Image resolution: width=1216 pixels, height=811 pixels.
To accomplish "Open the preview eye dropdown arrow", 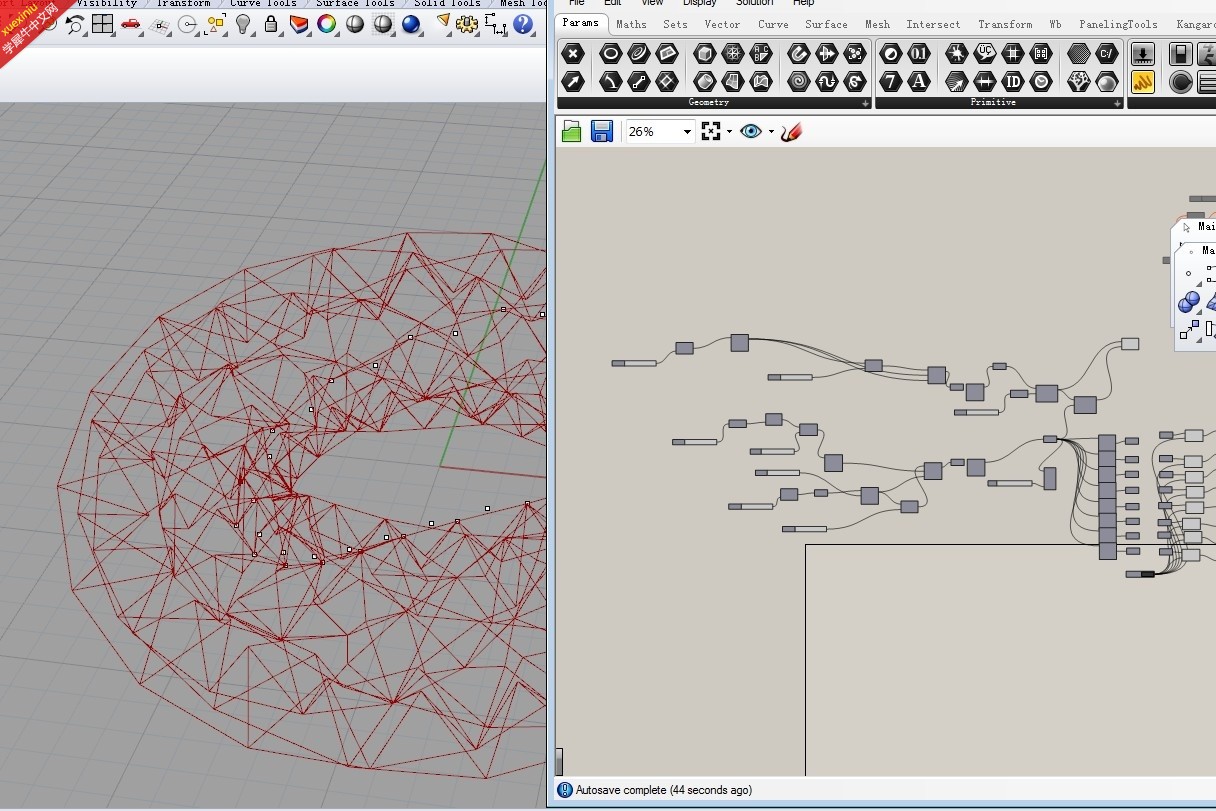I will (771, 132).
